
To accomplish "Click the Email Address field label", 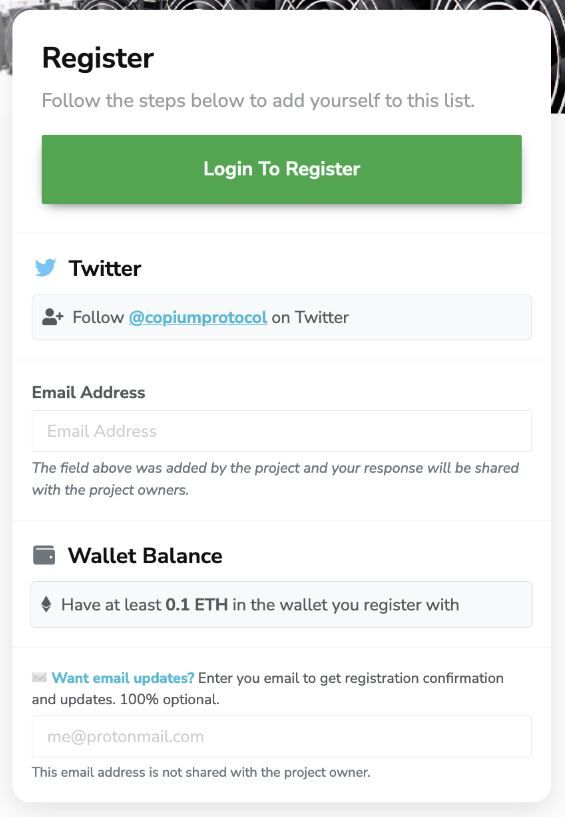I will [x=89, y=392].
